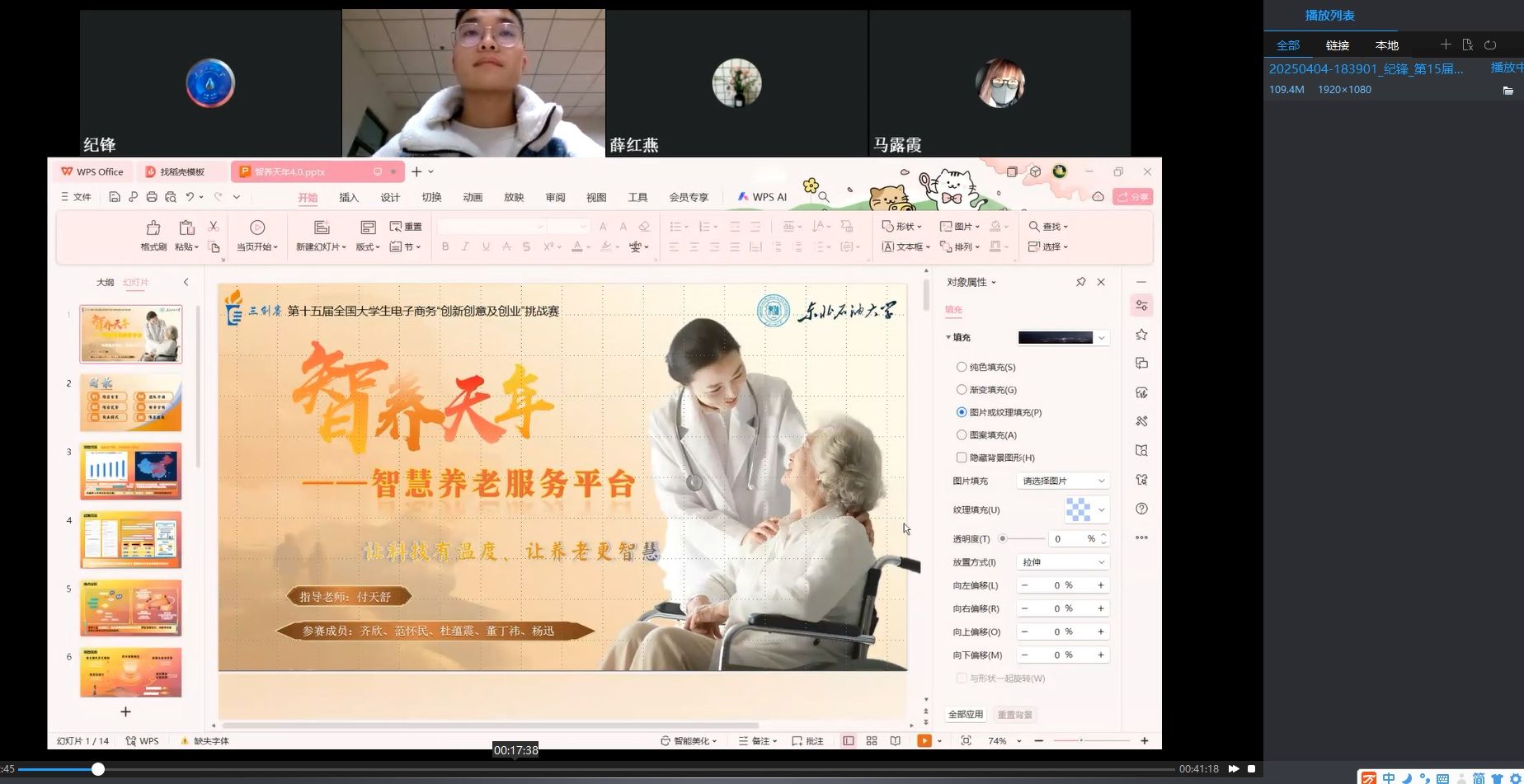
Task: Open the help question mark icon in side strip
Action: [x=1141, y=509]
